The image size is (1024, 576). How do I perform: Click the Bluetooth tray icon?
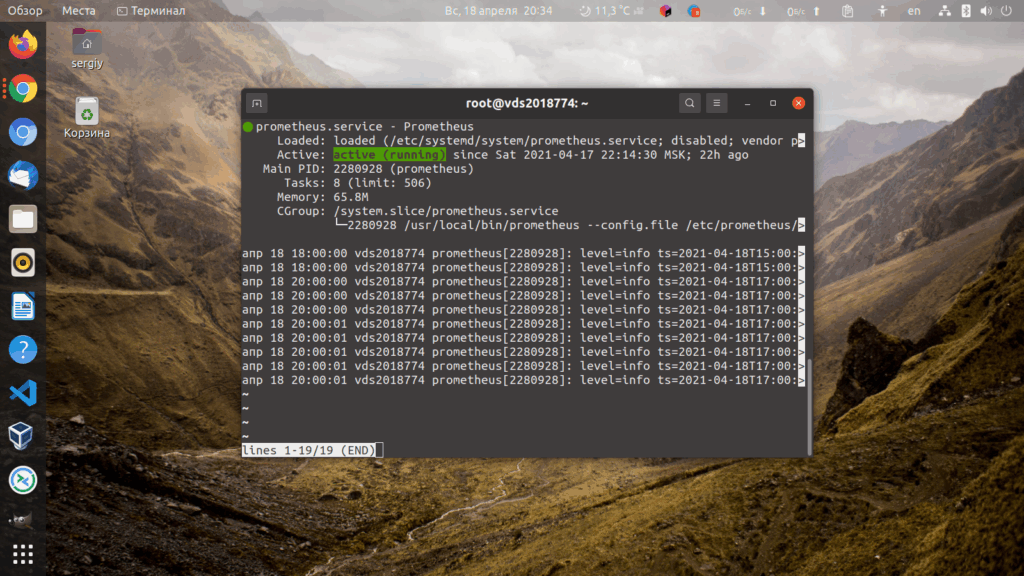click(x=966, y=11)
